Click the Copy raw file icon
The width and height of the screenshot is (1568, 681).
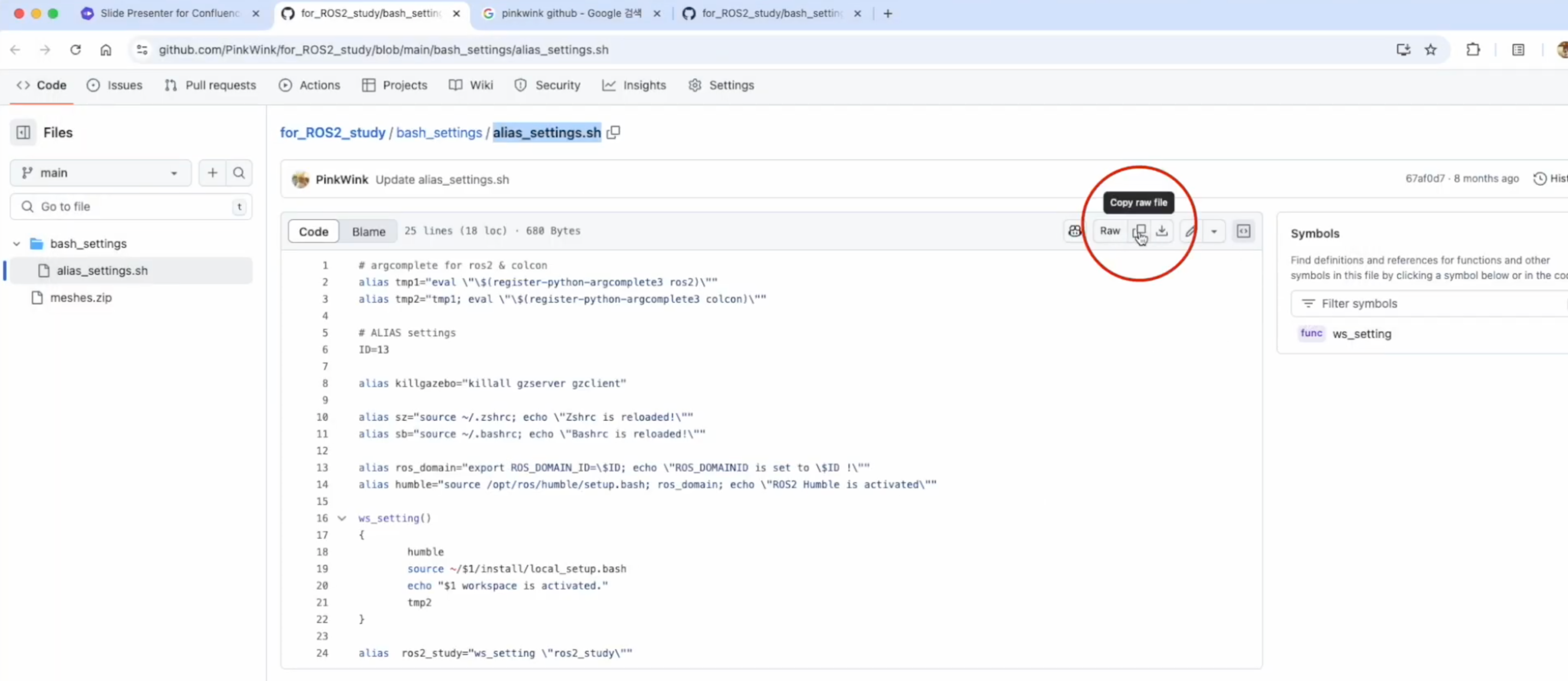(1139, 231)
